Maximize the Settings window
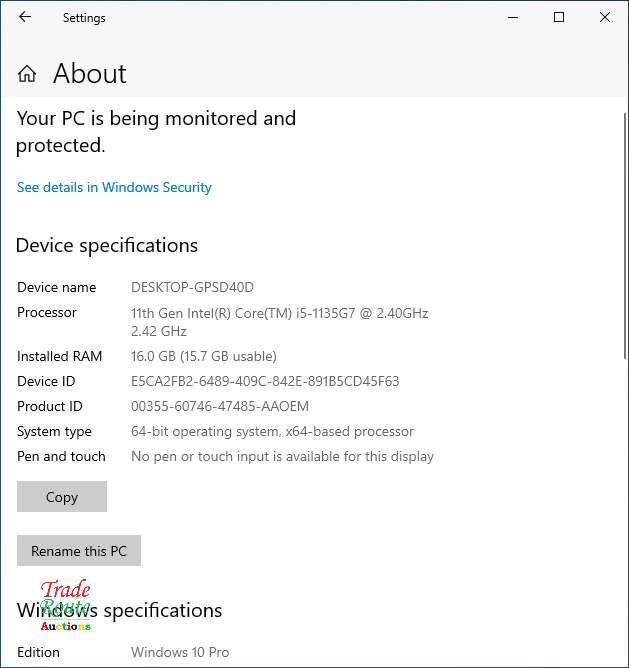The image size is (629, 668). [x=559, y=17]
